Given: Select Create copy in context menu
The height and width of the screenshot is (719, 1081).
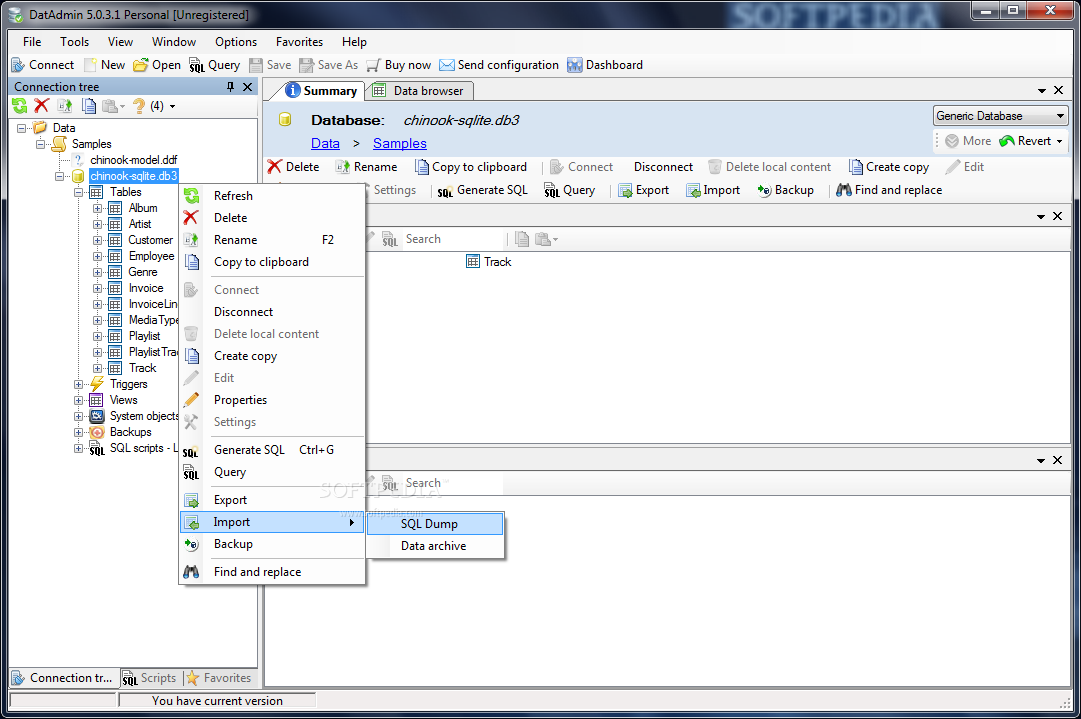Looking at the screenshot, I should tap(272, 356).
